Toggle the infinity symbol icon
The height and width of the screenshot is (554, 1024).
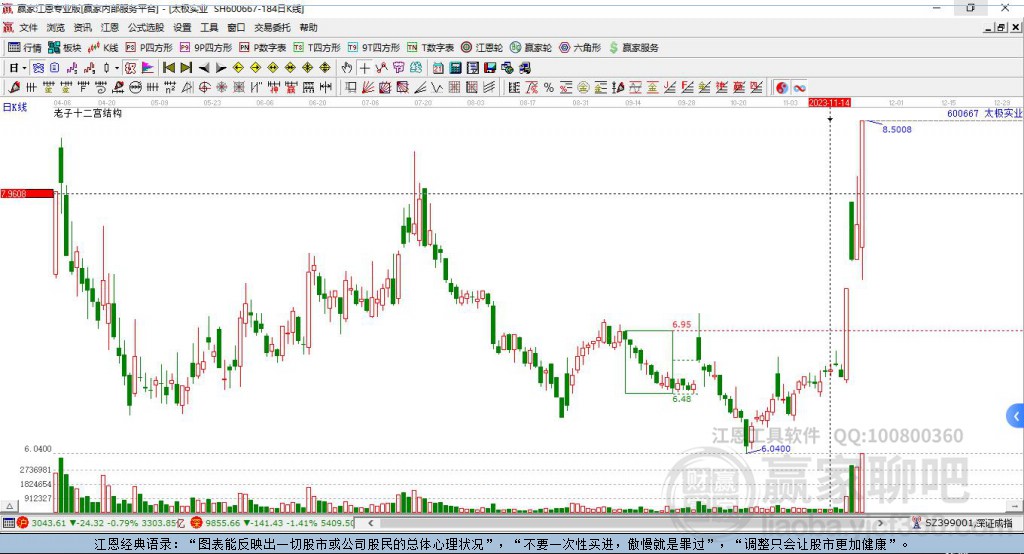pyautogui.click(x=799, y=88)
